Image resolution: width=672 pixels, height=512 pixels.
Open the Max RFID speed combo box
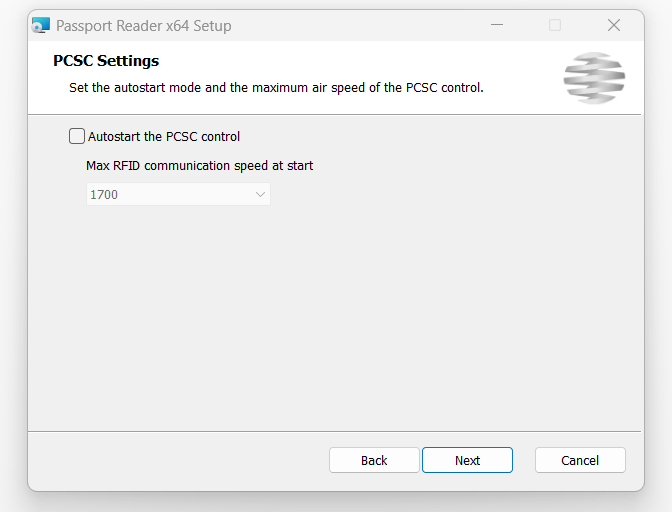pos(178,194)
